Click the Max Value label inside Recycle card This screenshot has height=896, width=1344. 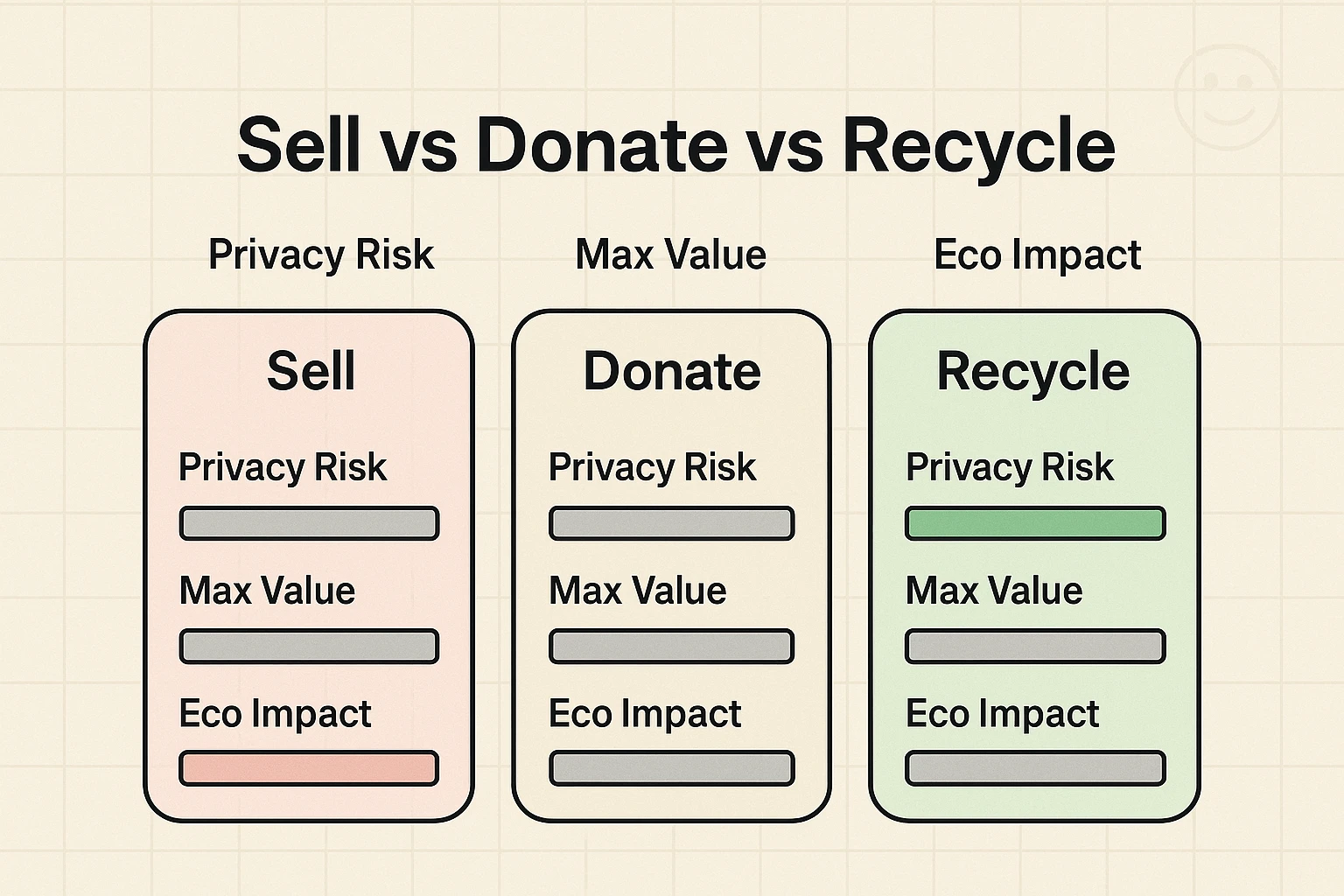point(994,591)
